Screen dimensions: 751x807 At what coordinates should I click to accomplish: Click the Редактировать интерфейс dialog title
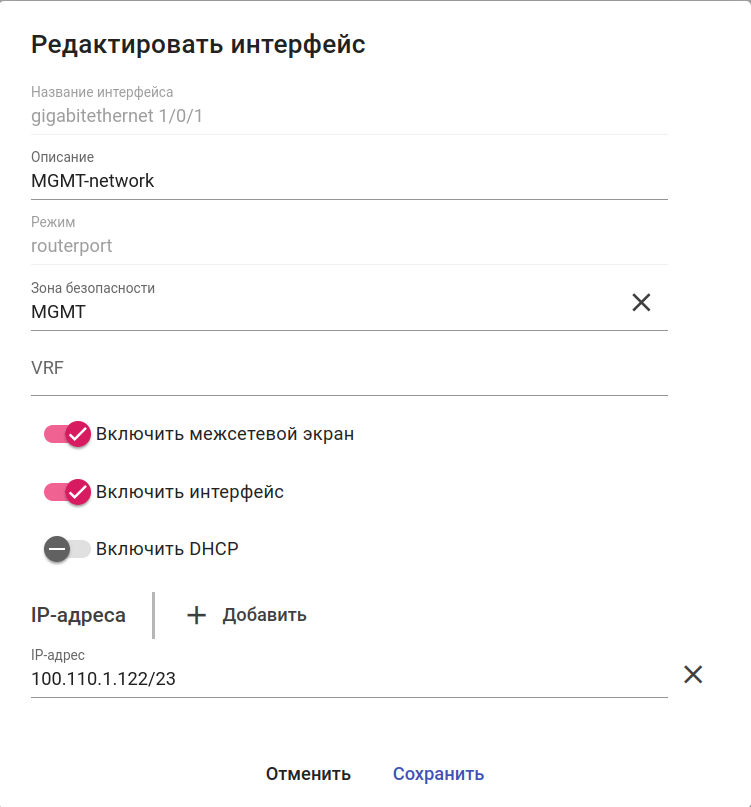pyautogui.click(x=198, y=44)
